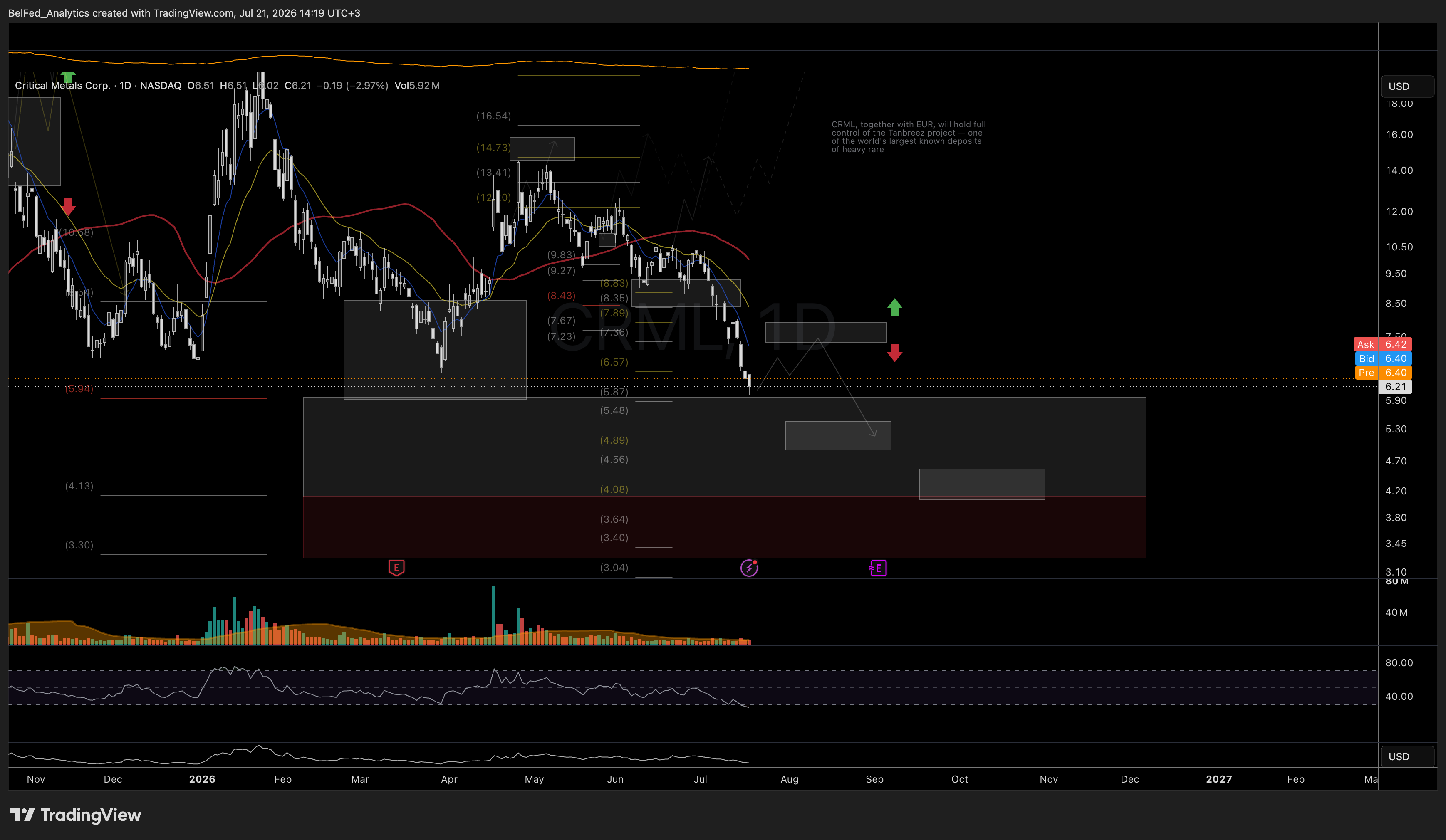Click the 12.00 price scale label
1446x840 pixels.
1399,211
